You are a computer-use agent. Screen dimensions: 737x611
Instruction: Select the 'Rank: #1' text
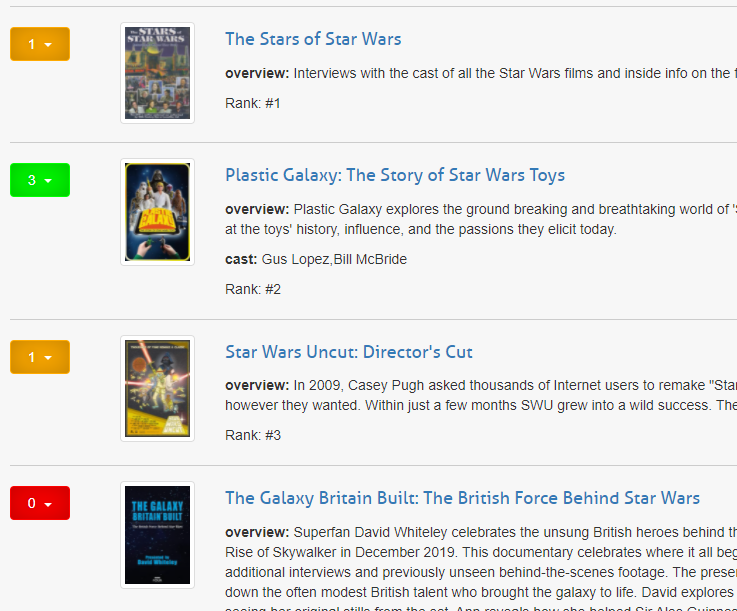click(253, 103)
